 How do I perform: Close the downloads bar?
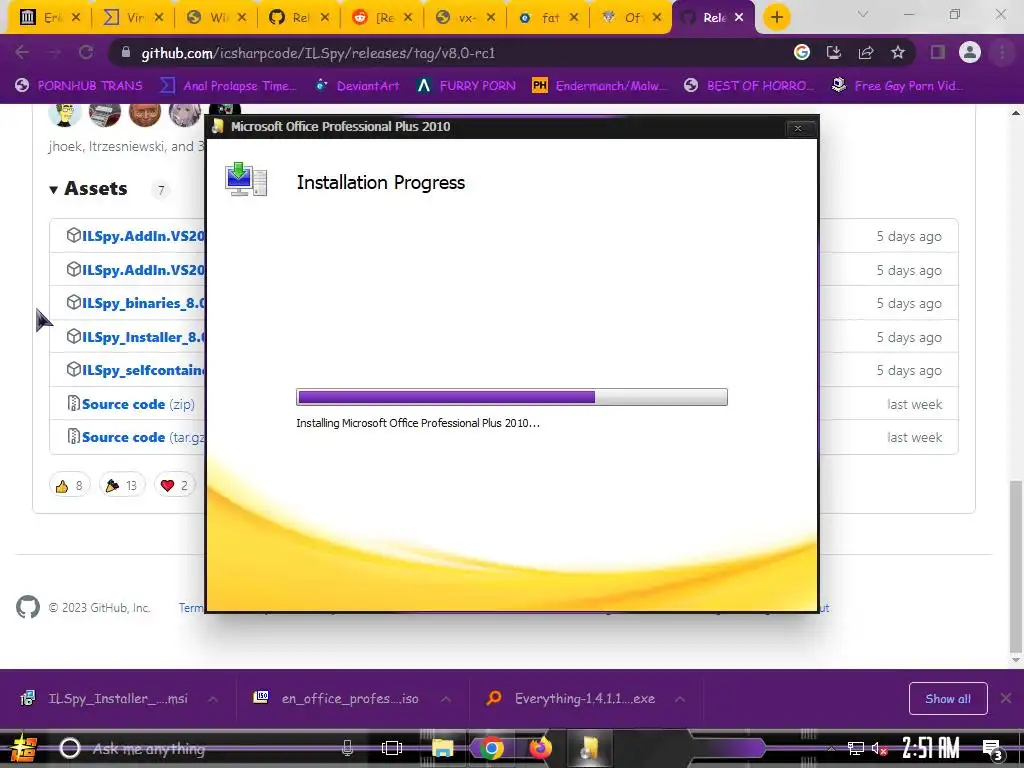click(x=1006, y=699)
